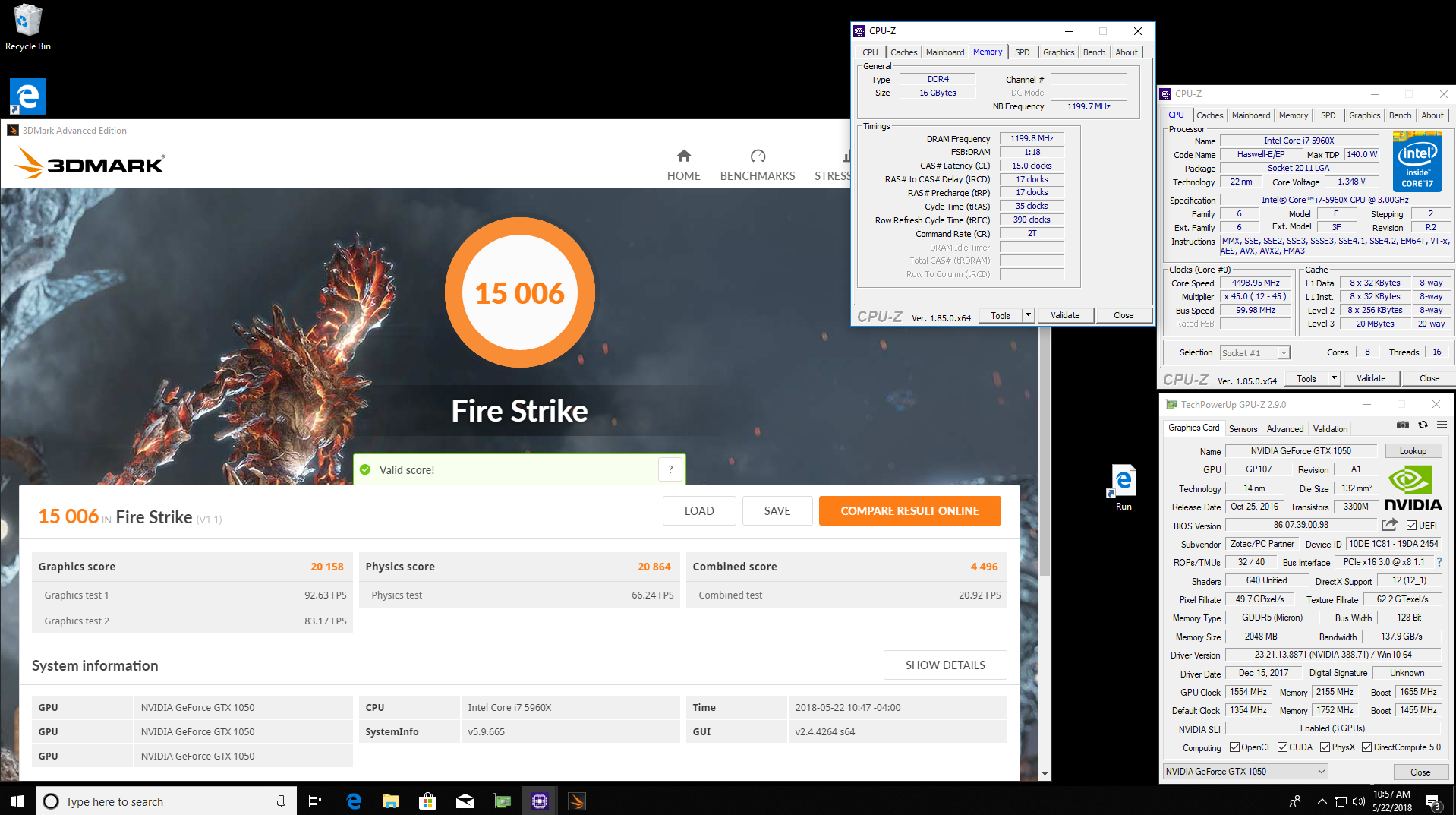Click Lookup in GPU-Z
Image resolution: width=1456 pixels, height=815 pixels.
click(1413, 451)
